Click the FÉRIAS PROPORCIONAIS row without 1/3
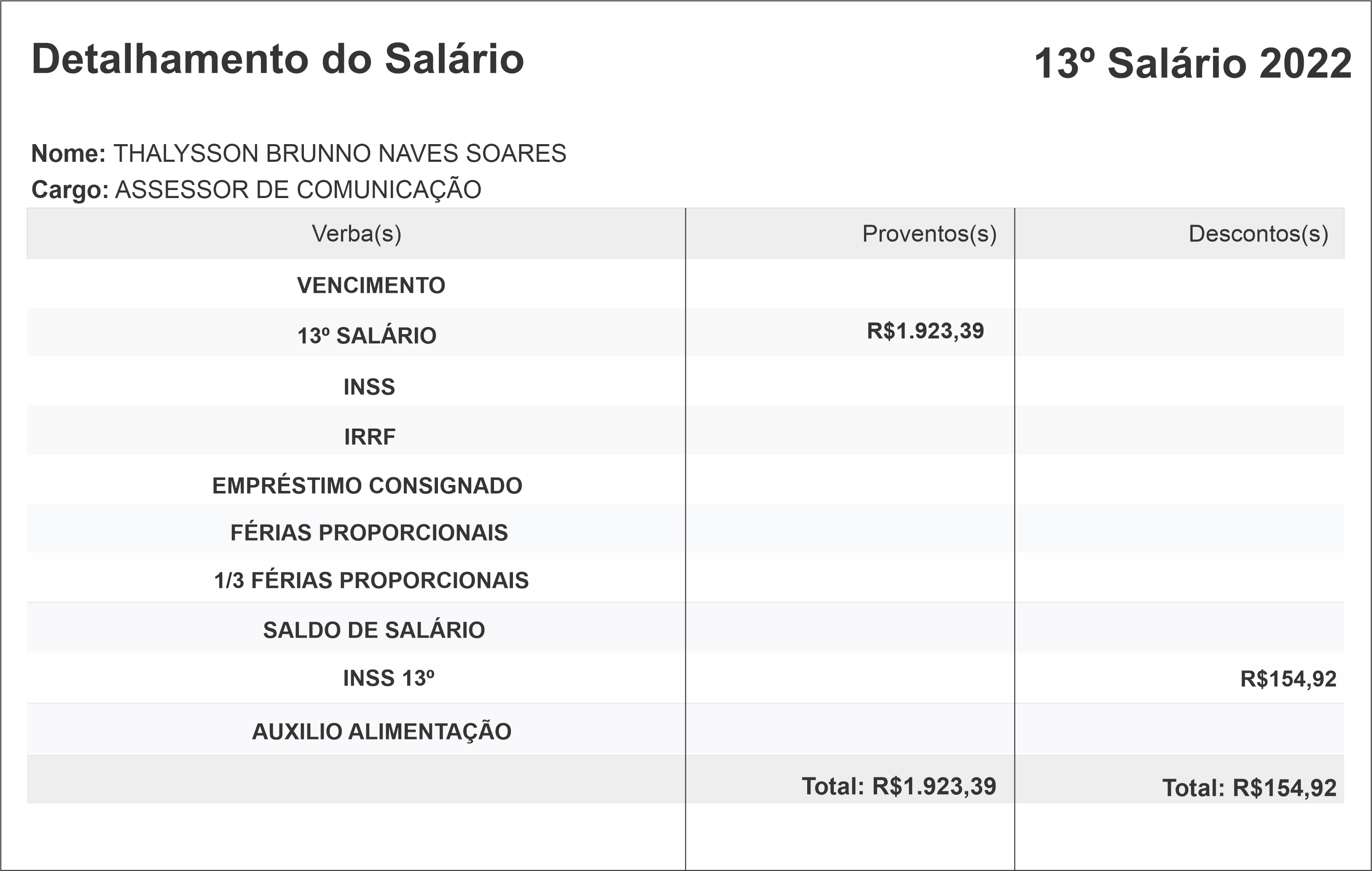This screenshot has width=1372, height=871. point(369,533)
